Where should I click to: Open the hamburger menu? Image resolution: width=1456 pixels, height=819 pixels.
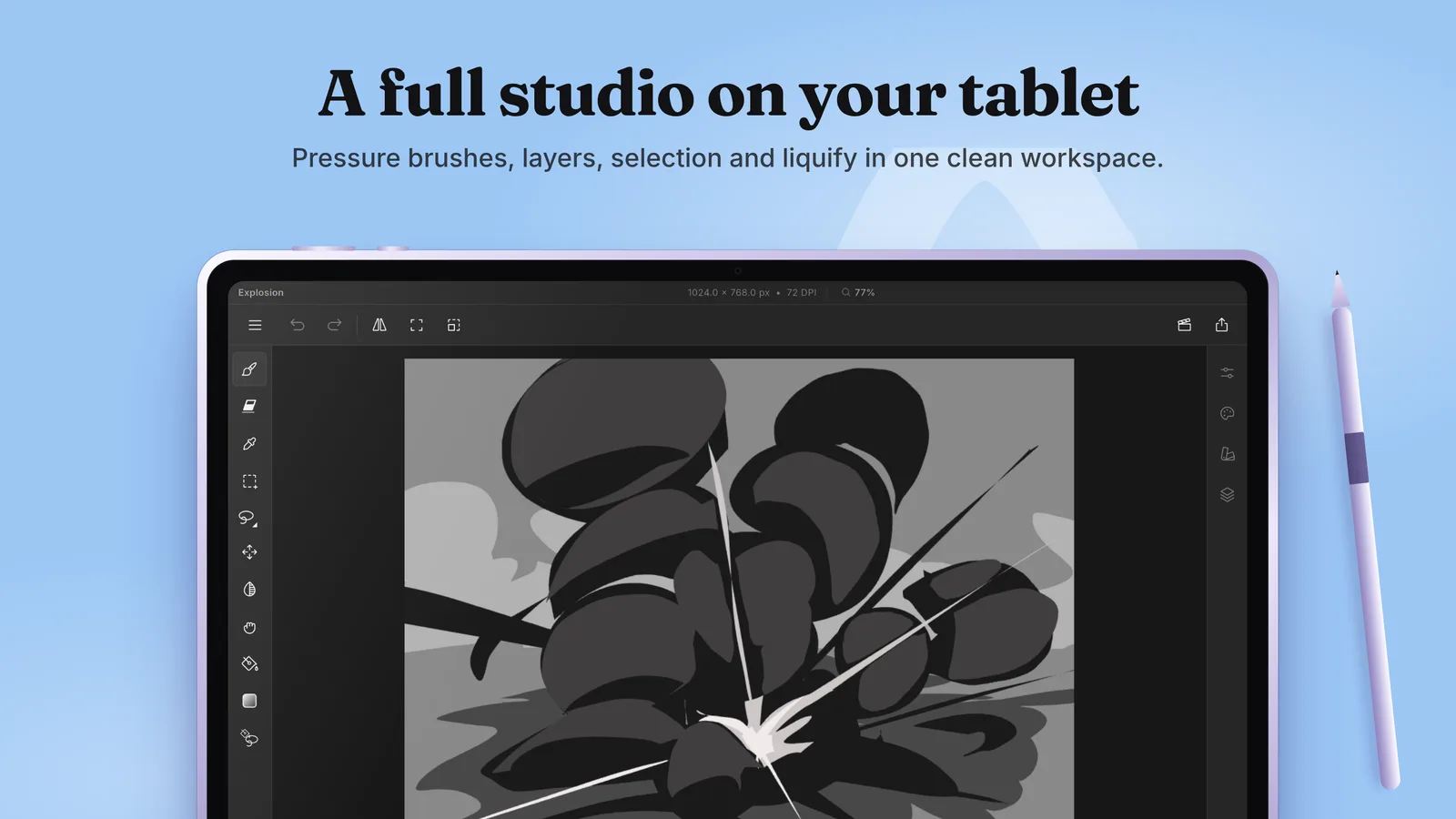pos(255,325)
